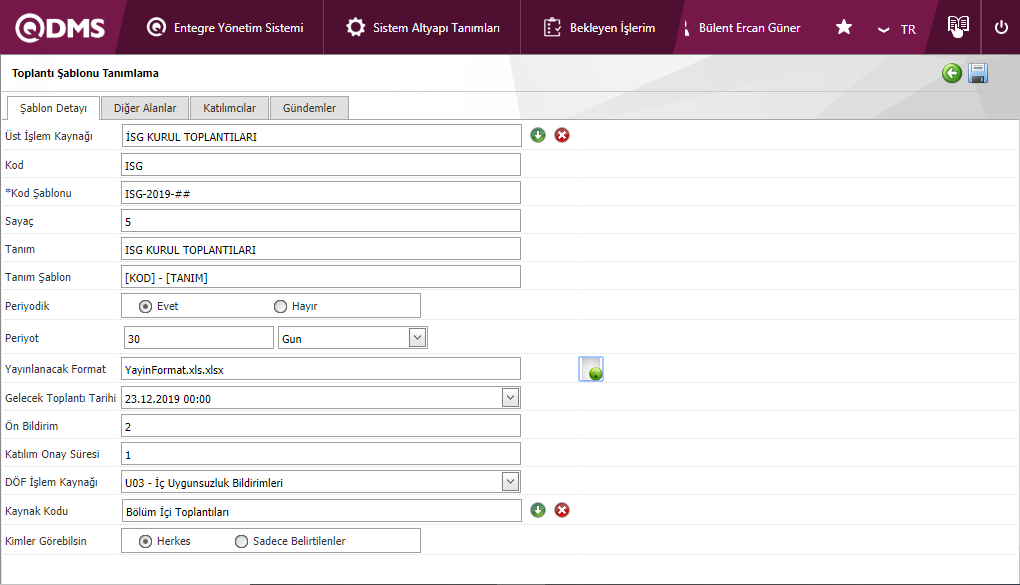This screenshot has height=585, width=1020.
Task: Expand the Gelecek Toplantı Tarihi date dropdown
Action: coord(510,398)
